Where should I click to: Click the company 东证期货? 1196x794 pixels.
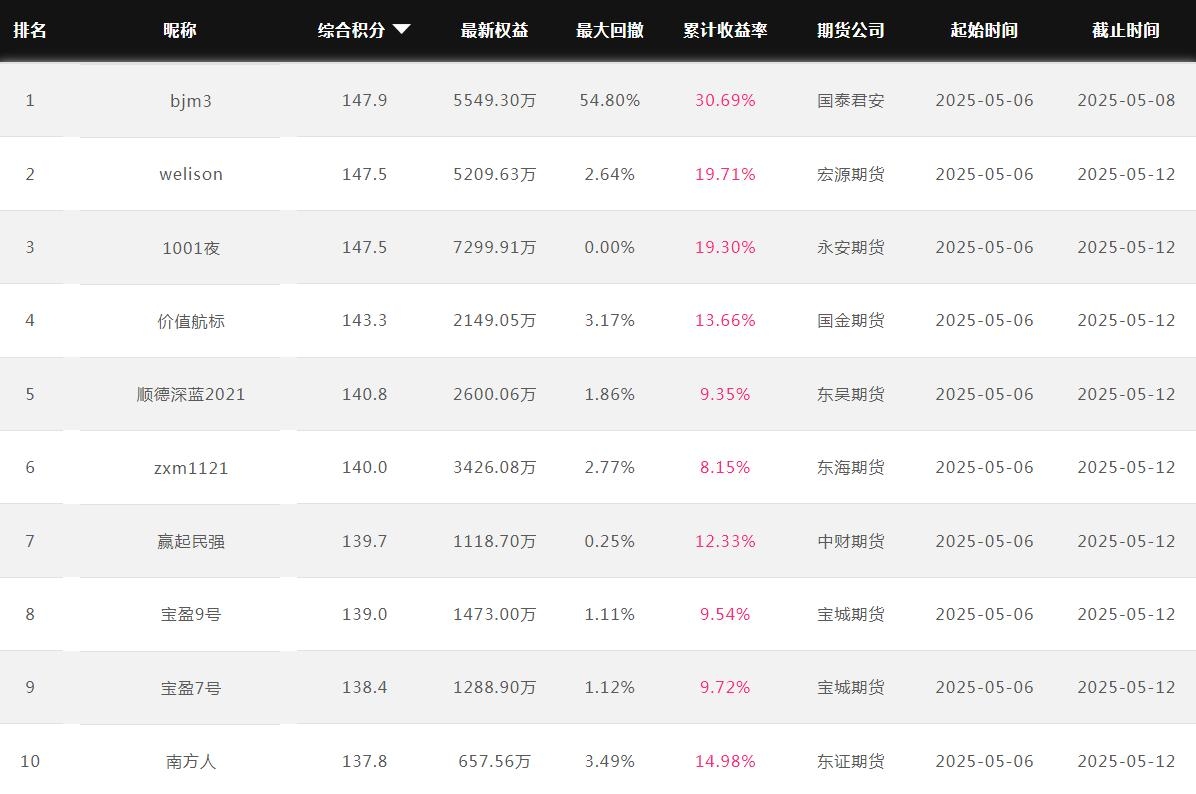(x=850, y=761)
